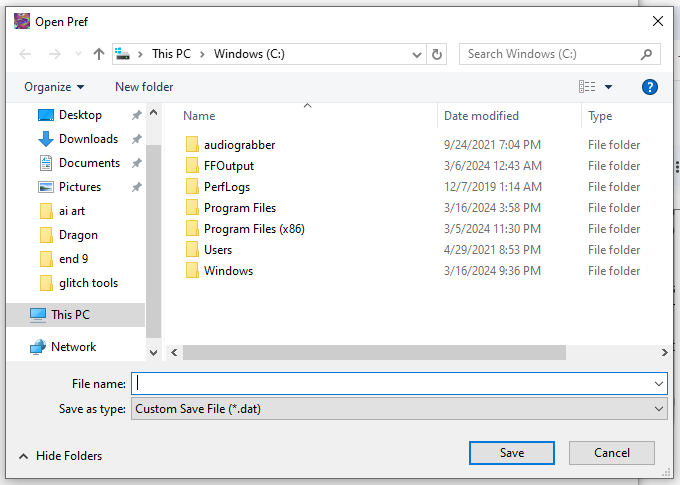Refresh the Windows (C:) folder view
680x485 pixels.
(x=437, y=54)
